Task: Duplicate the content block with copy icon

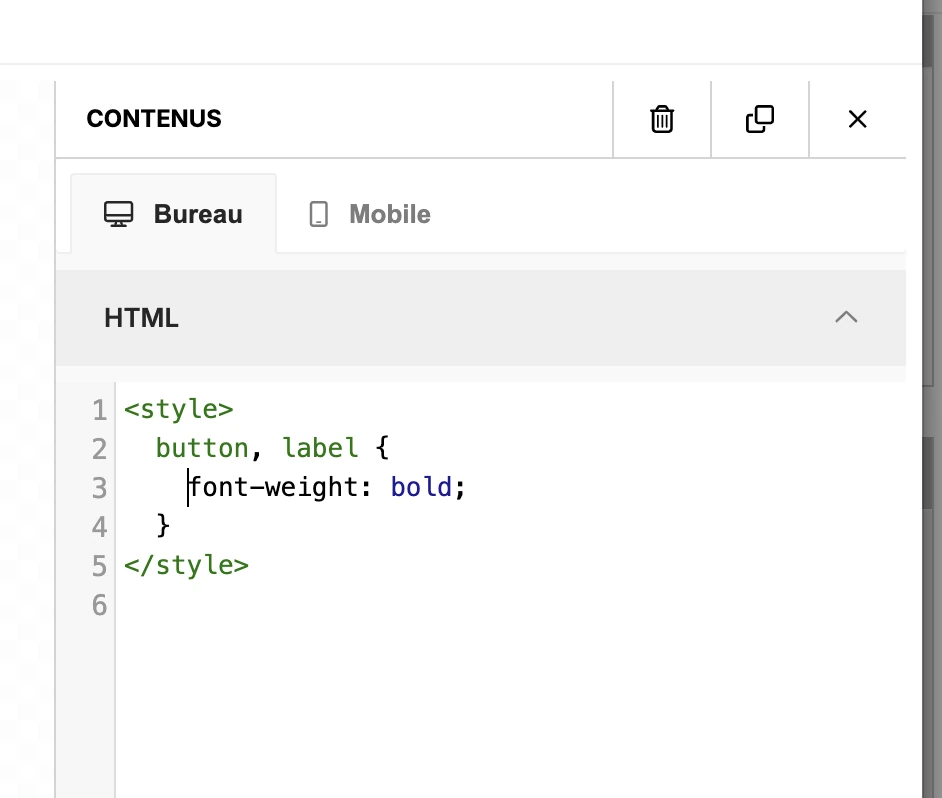Action: 760,119
